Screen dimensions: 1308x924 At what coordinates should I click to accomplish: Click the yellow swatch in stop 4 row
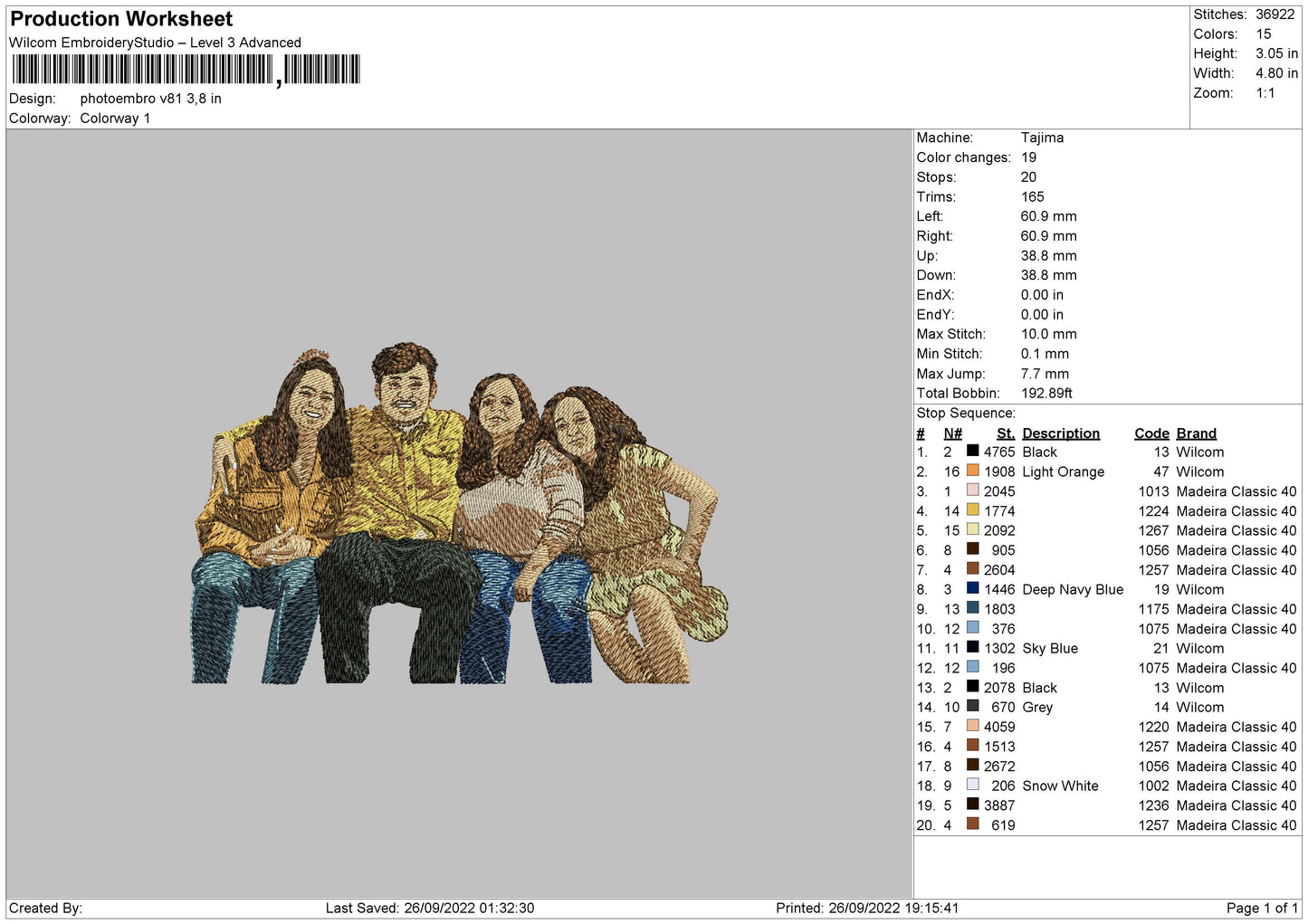pyautogui.click(x=972, y=510)
